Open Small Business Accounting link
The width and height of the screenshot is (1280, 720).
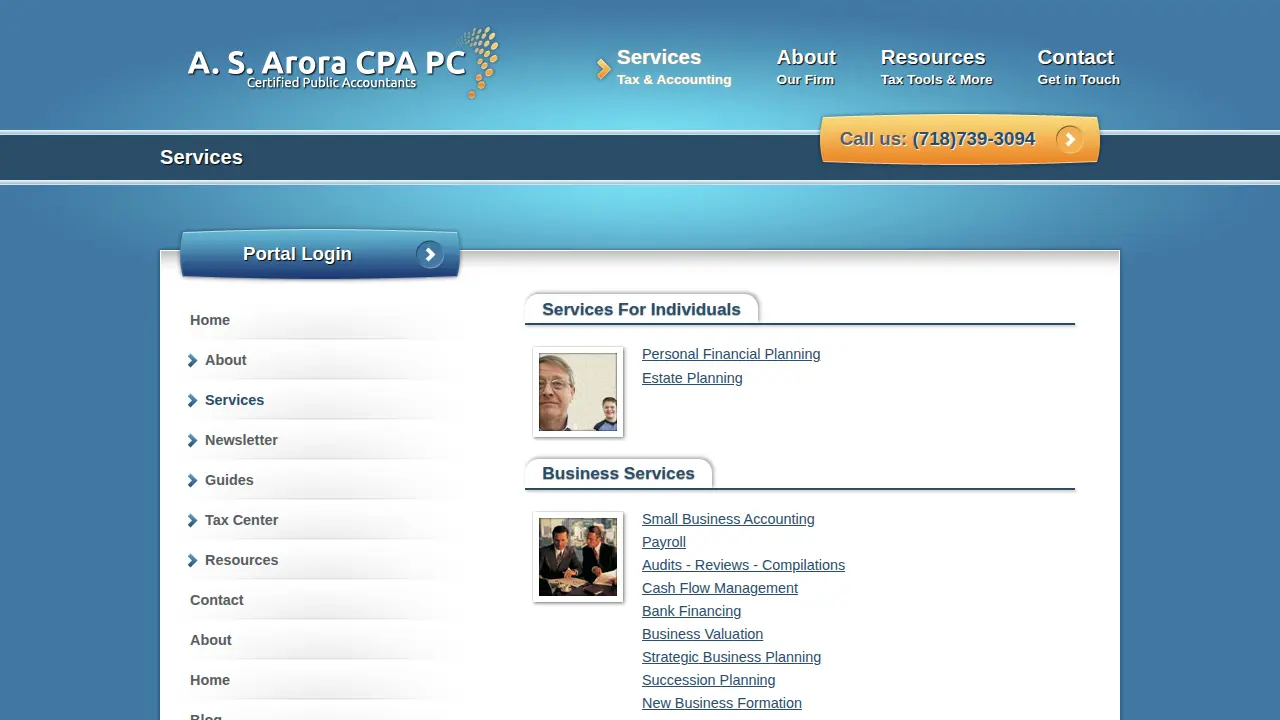point(728,519)
